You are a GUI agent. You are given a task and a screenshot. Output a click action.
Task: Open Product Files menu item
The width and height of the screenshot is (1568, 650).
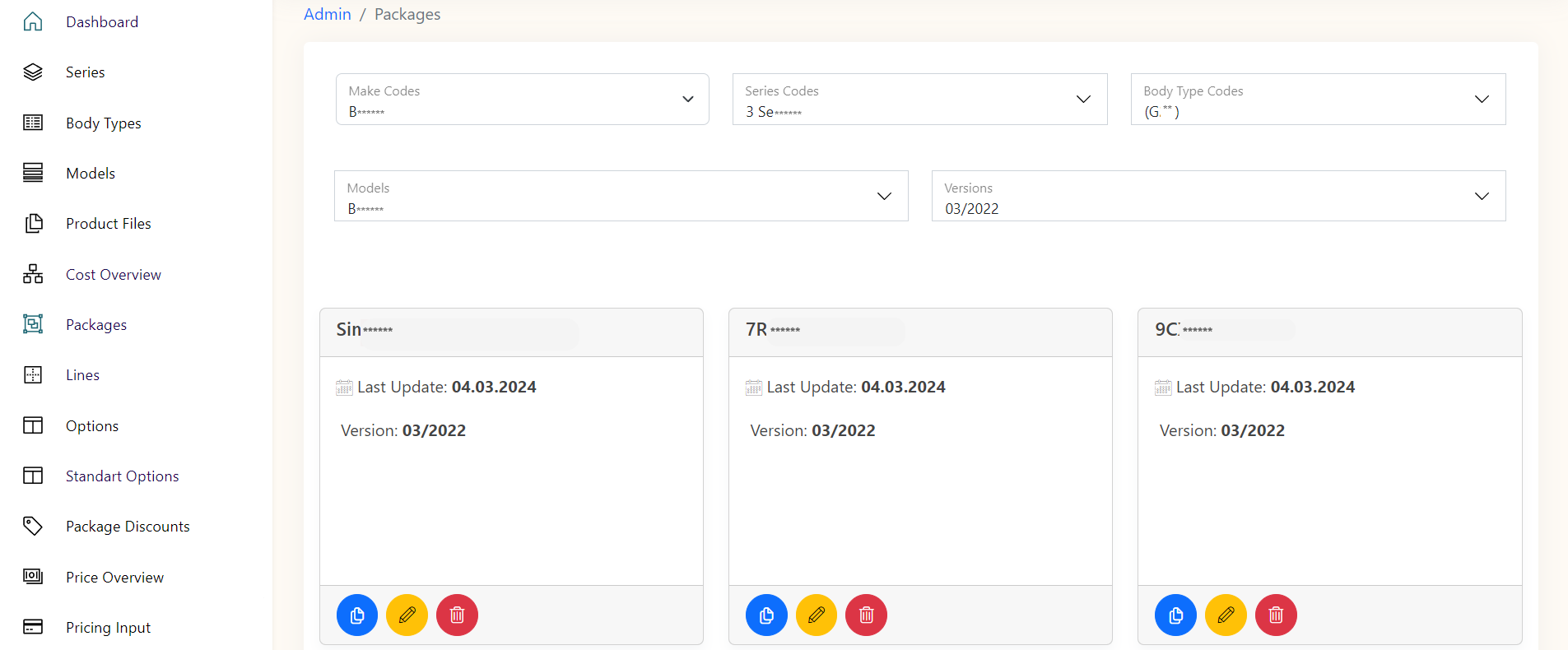coord(109,224)
